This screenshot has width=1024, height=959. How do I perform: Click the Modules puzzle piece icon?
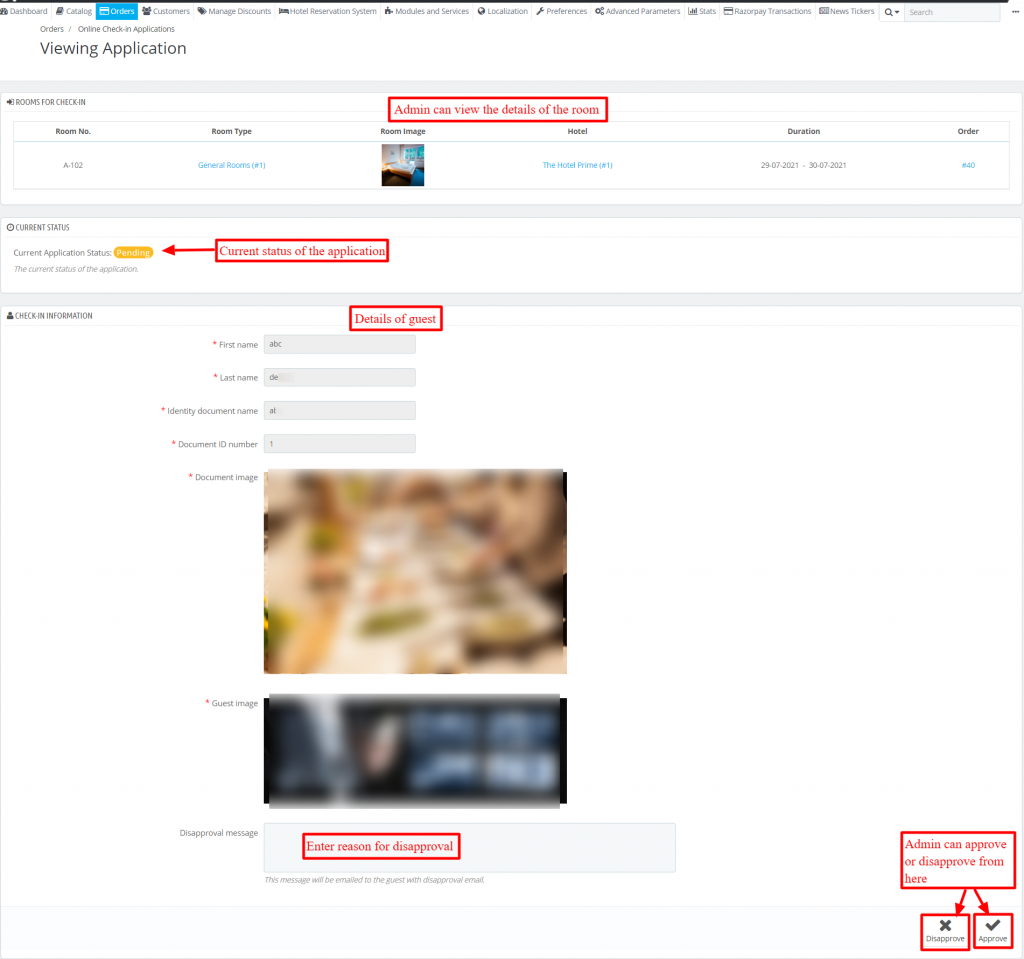(x=389, y=11)
